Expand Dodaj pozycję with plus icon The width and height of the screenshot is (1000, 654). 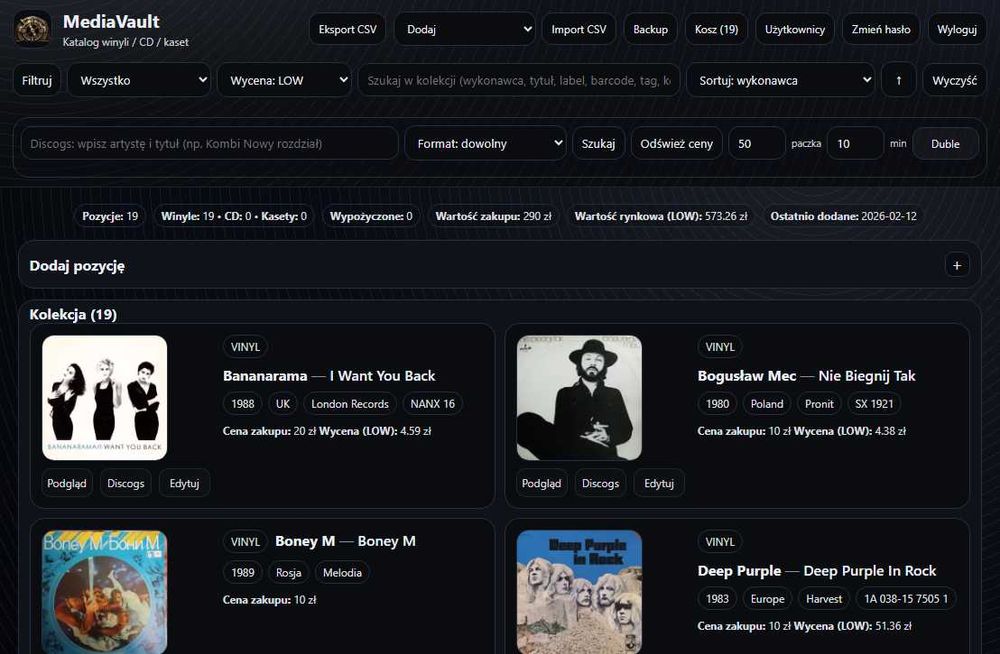pos(957,265)
